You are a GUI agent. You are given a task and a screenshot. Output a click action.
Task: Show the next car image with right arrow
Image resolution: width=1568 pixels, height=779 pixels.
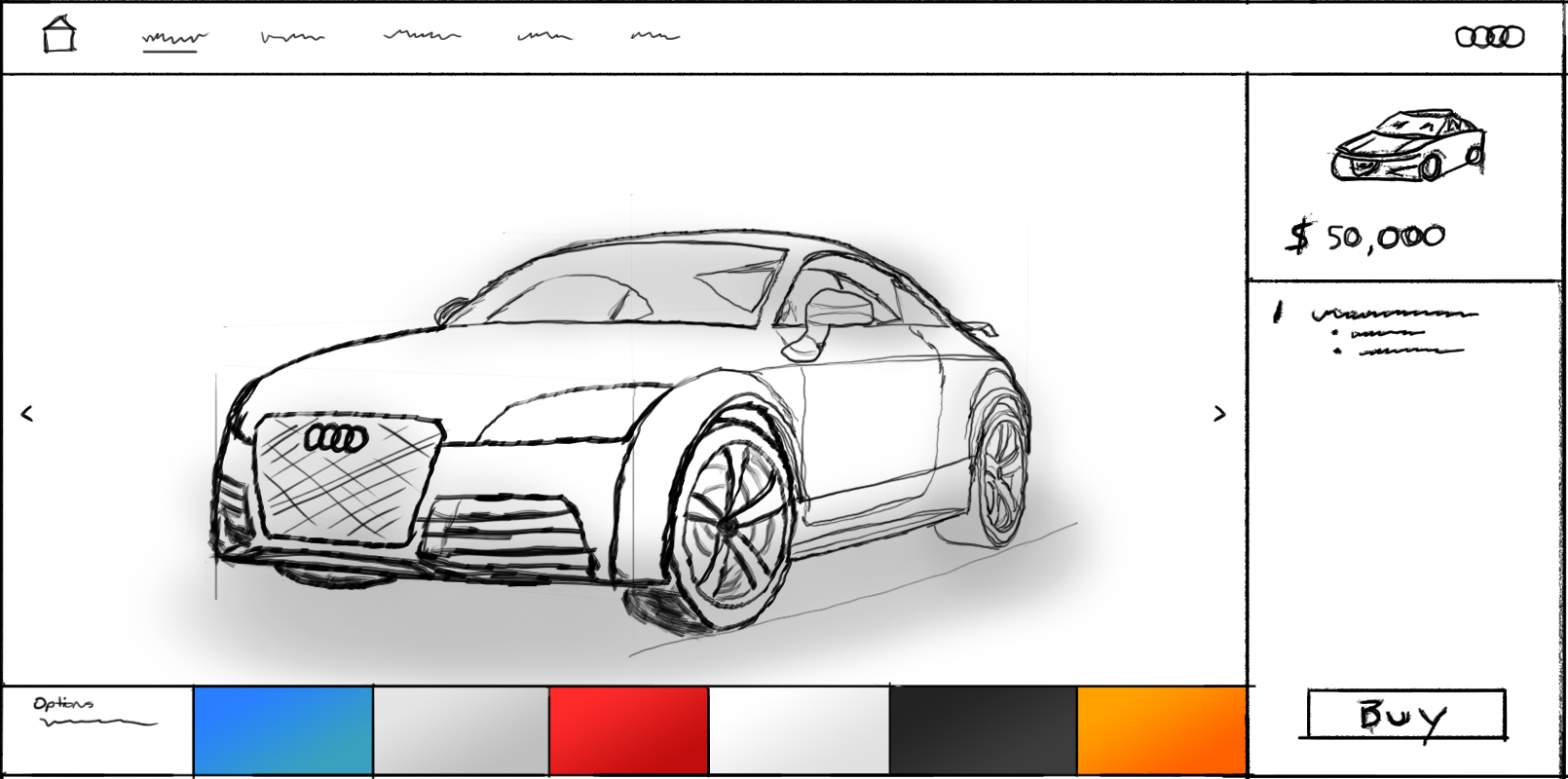coord(1219,414)
